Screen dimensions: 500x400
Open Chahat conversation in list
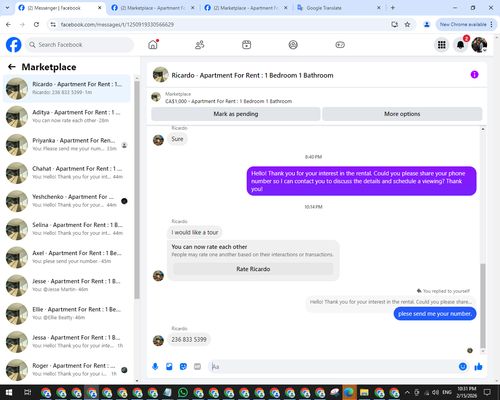click(x=67, y=173)
